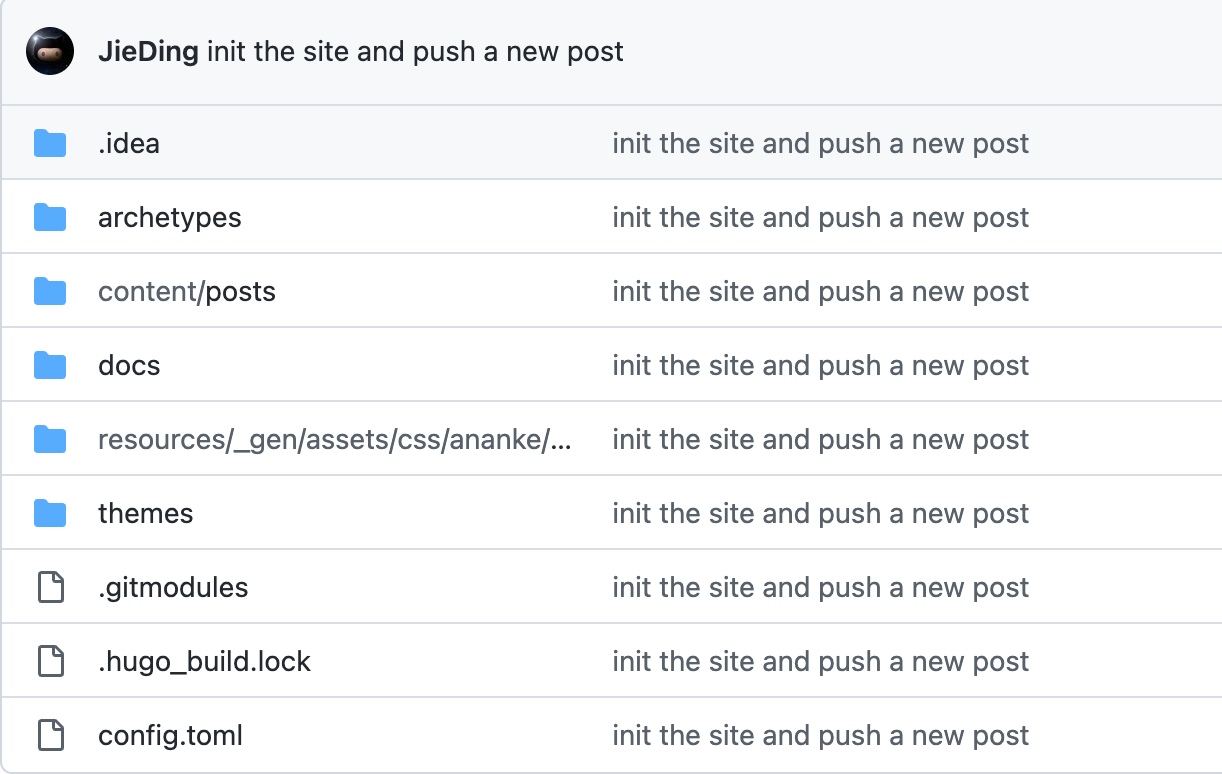1222x774 pixels.
Task: Click the resources/_gen folder icon
Action: [x=50, y=440]
